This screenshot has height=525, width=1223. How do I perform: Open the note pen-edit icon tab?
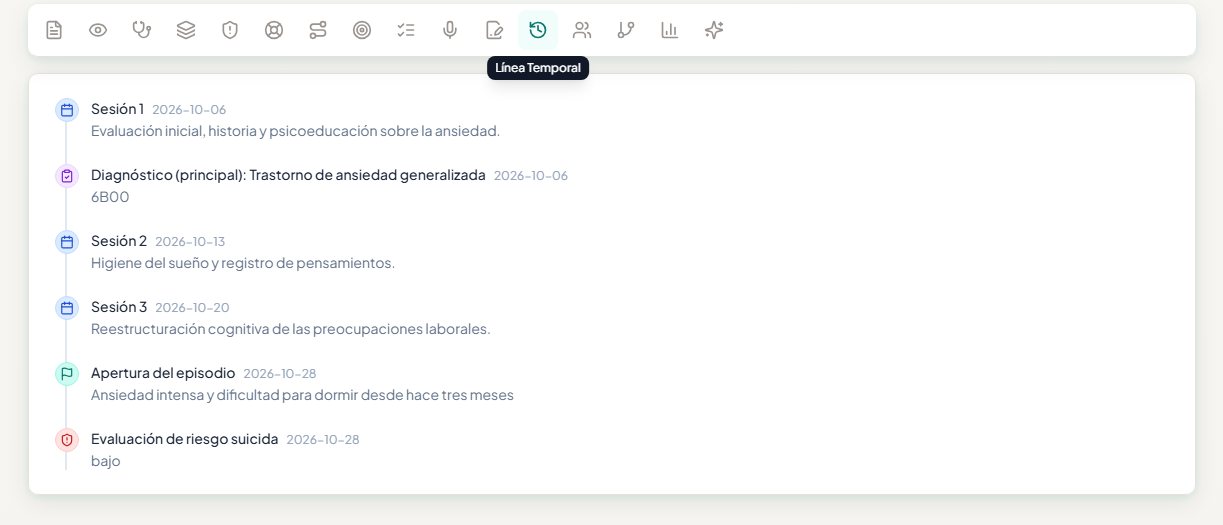pos(494,30)
